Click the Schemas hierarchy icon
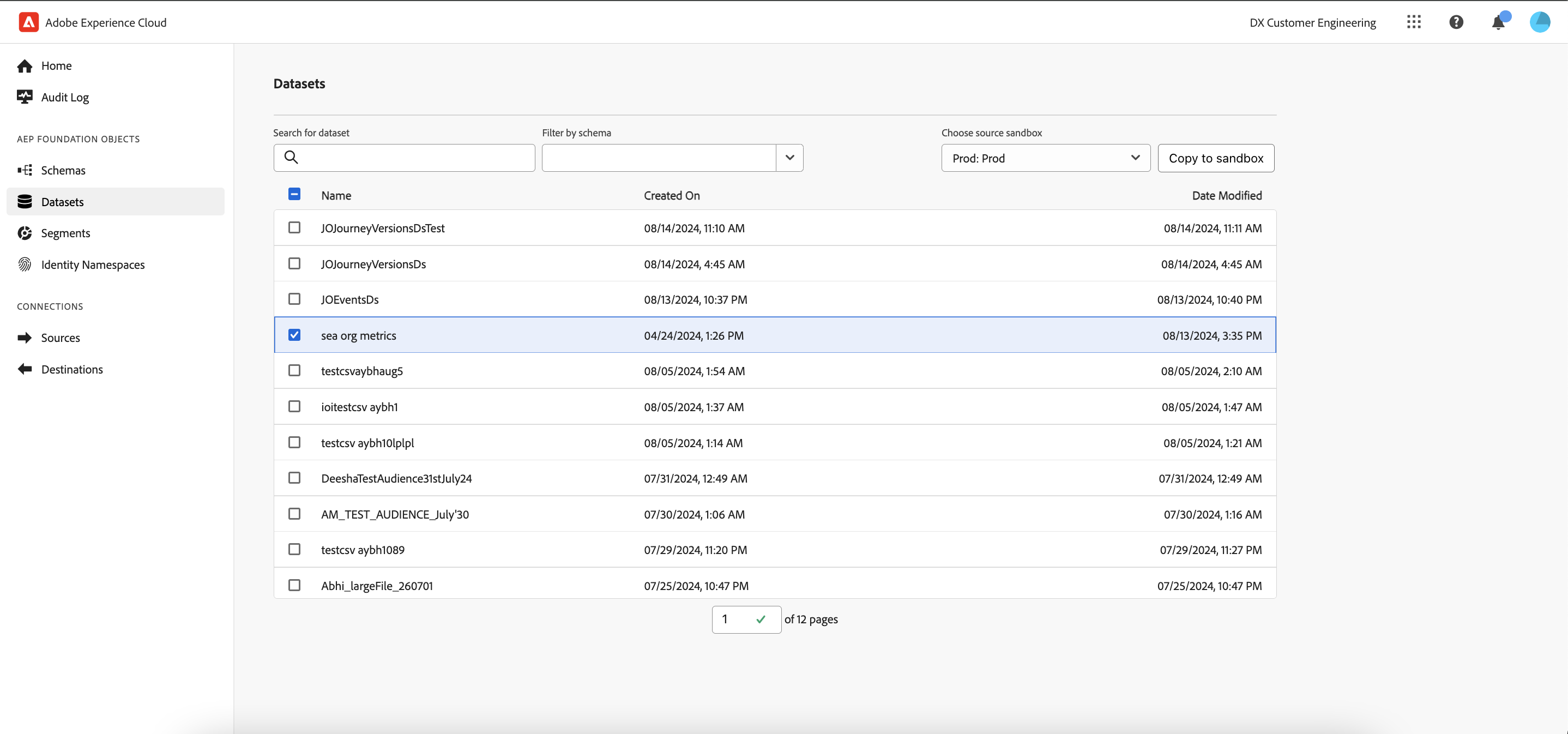 click(25, 170)
